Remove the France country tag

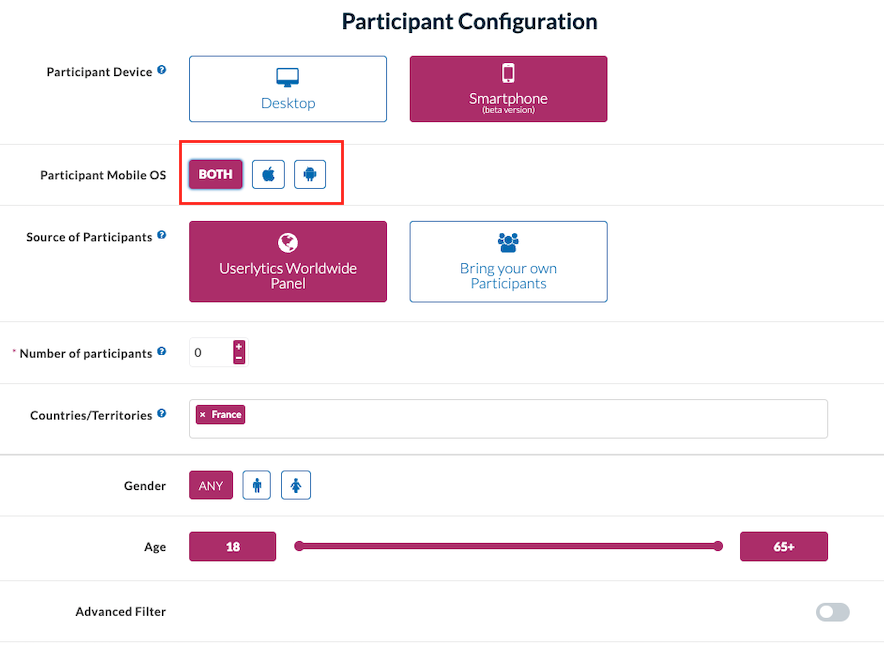point(202,415)
